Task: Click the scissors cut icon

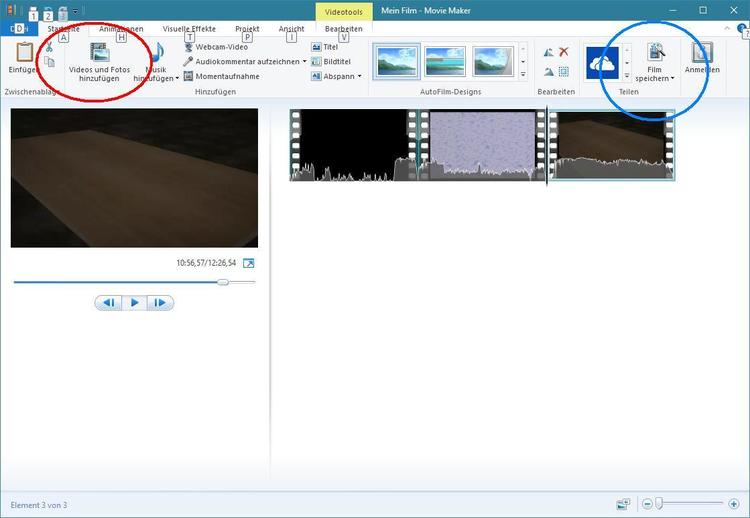Action: point(49,47)
